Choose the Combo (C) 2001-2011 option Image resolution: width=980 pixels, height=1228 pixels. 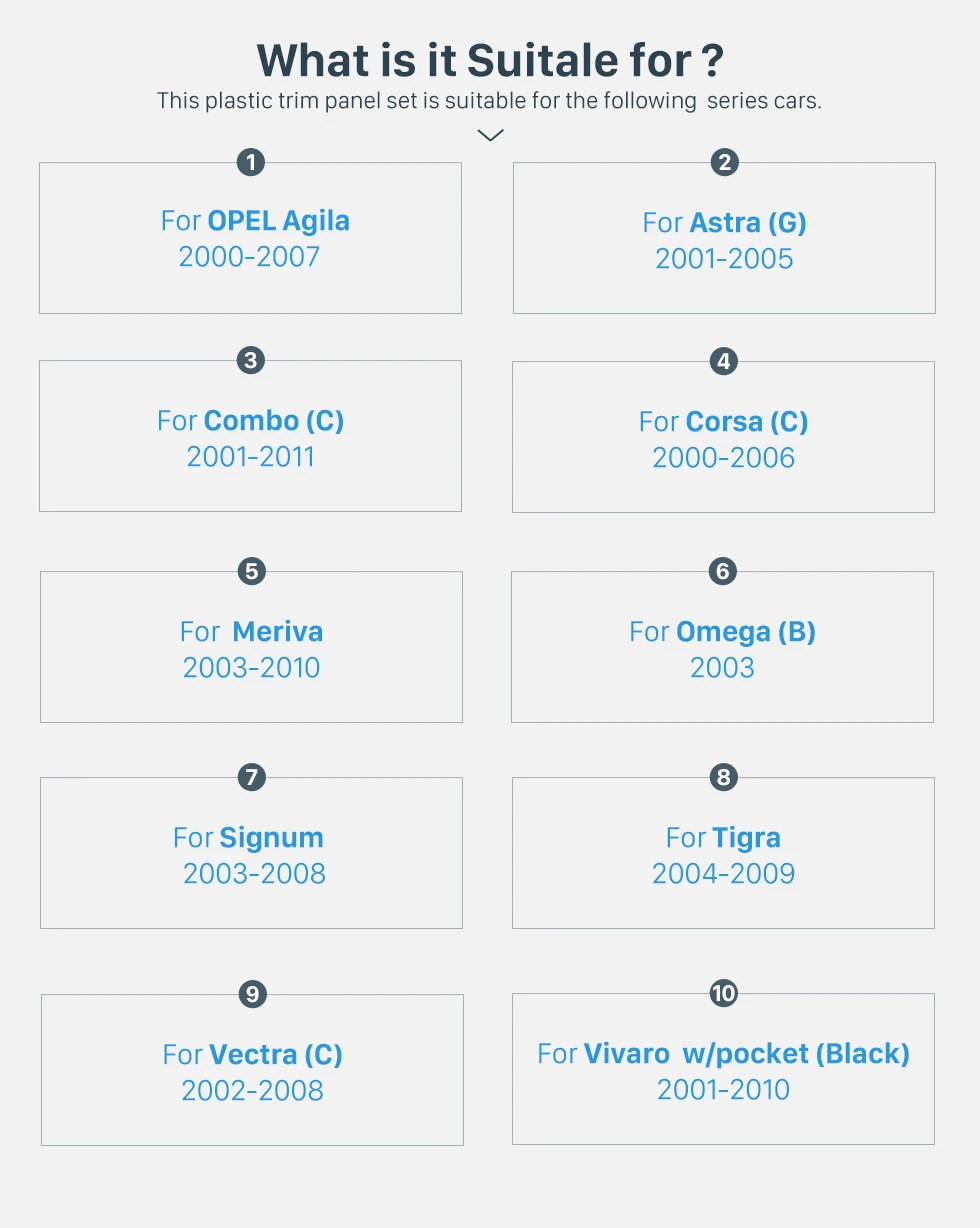tap(250, 437)
